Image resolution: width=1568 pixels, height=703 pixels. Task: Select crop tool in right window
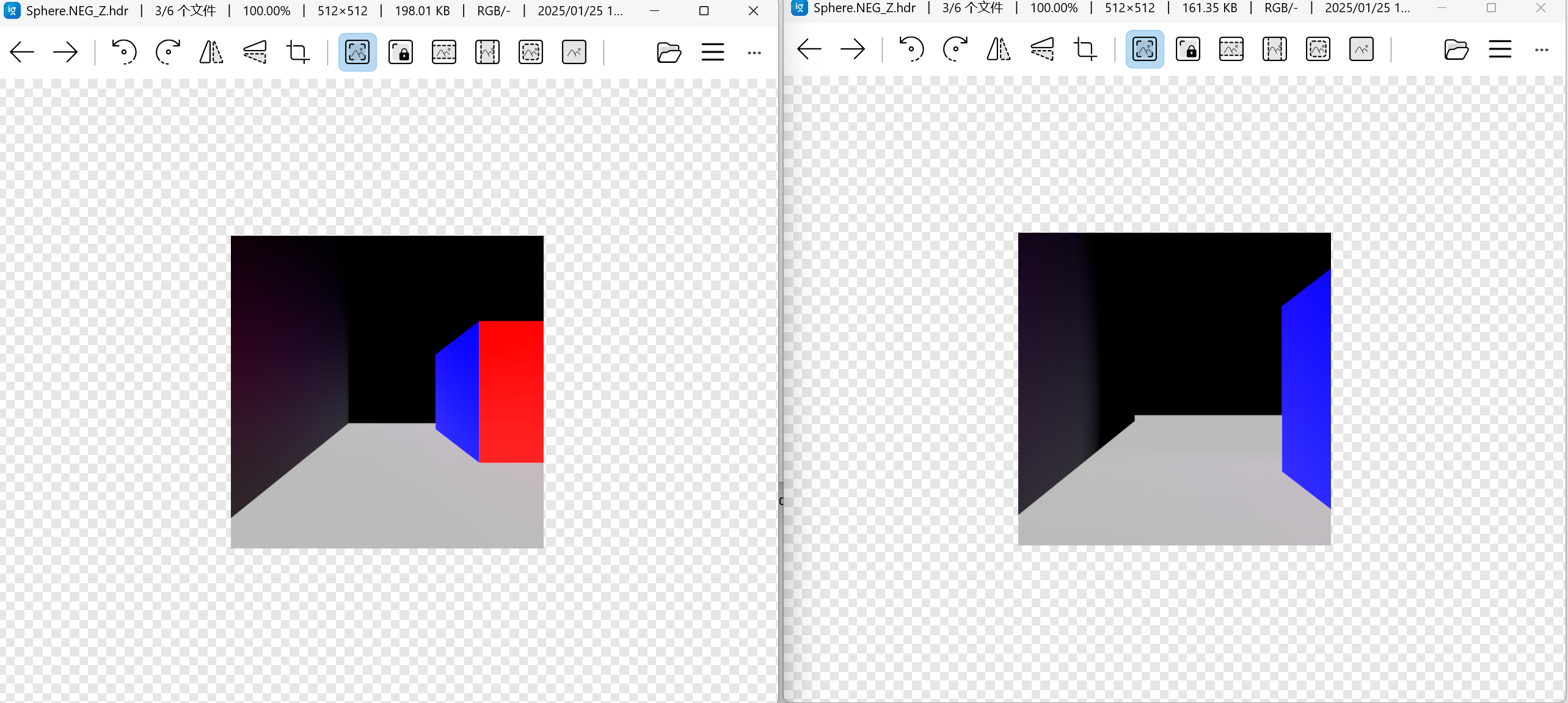tap(1085, 49)
